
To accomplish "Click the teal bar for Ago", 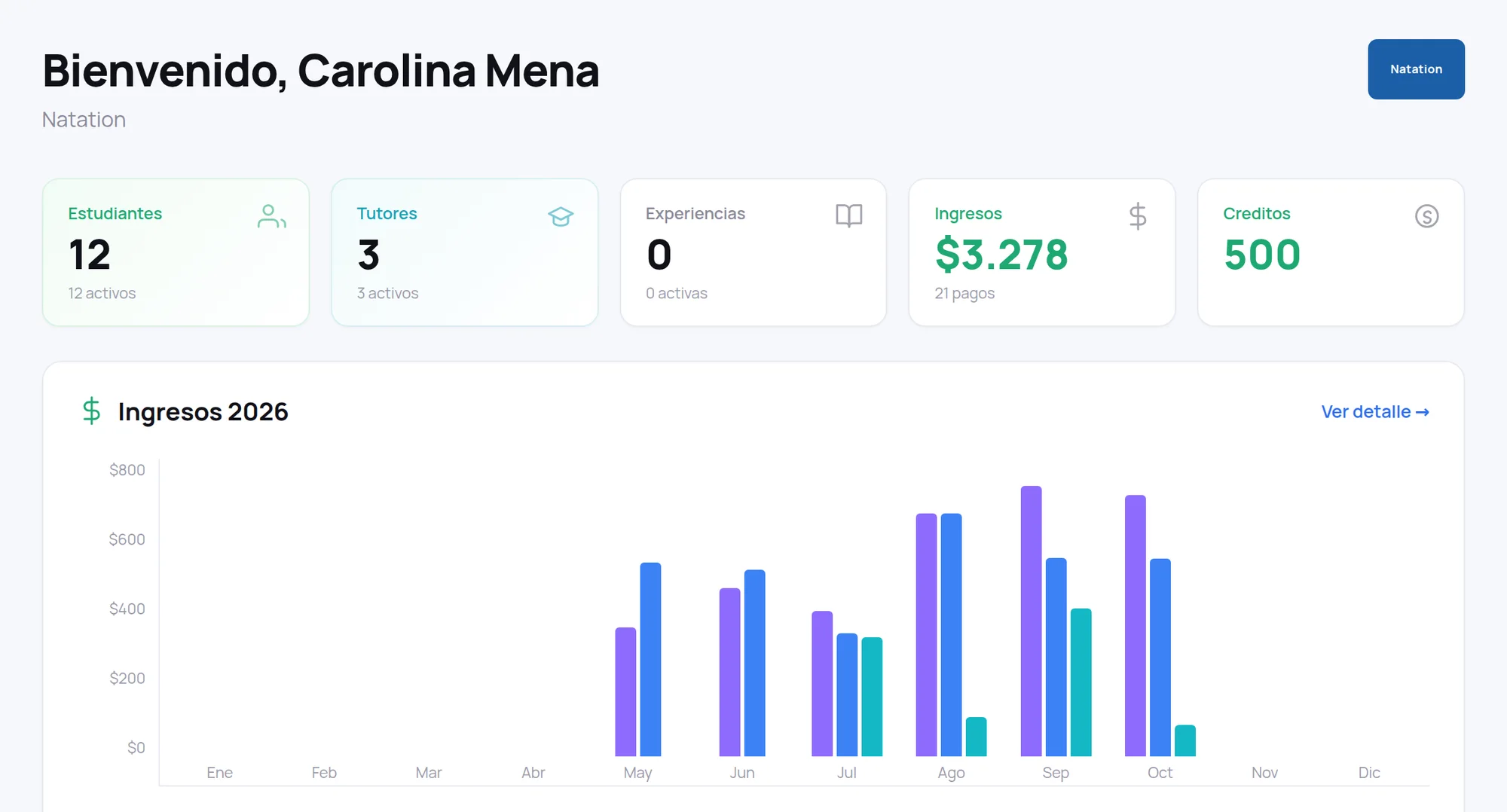I will click(977, 737).
